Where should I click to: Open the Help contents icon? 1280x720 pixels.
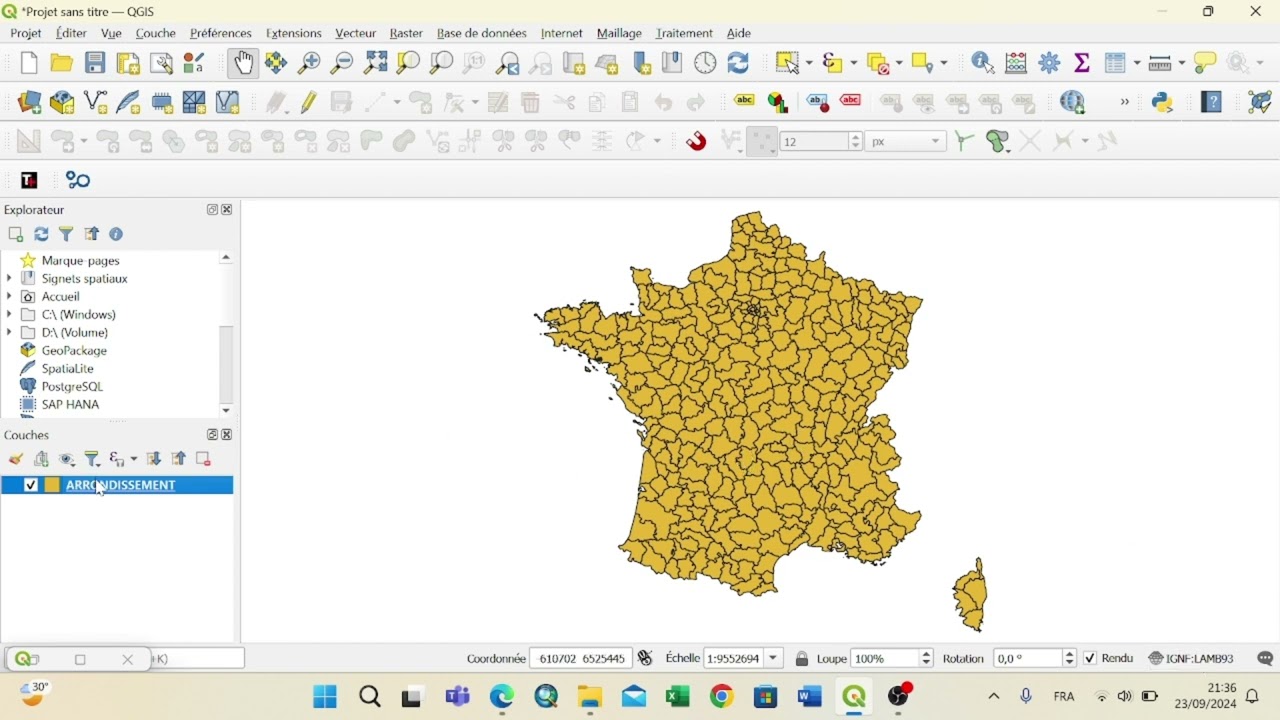tap(1213, 103)
